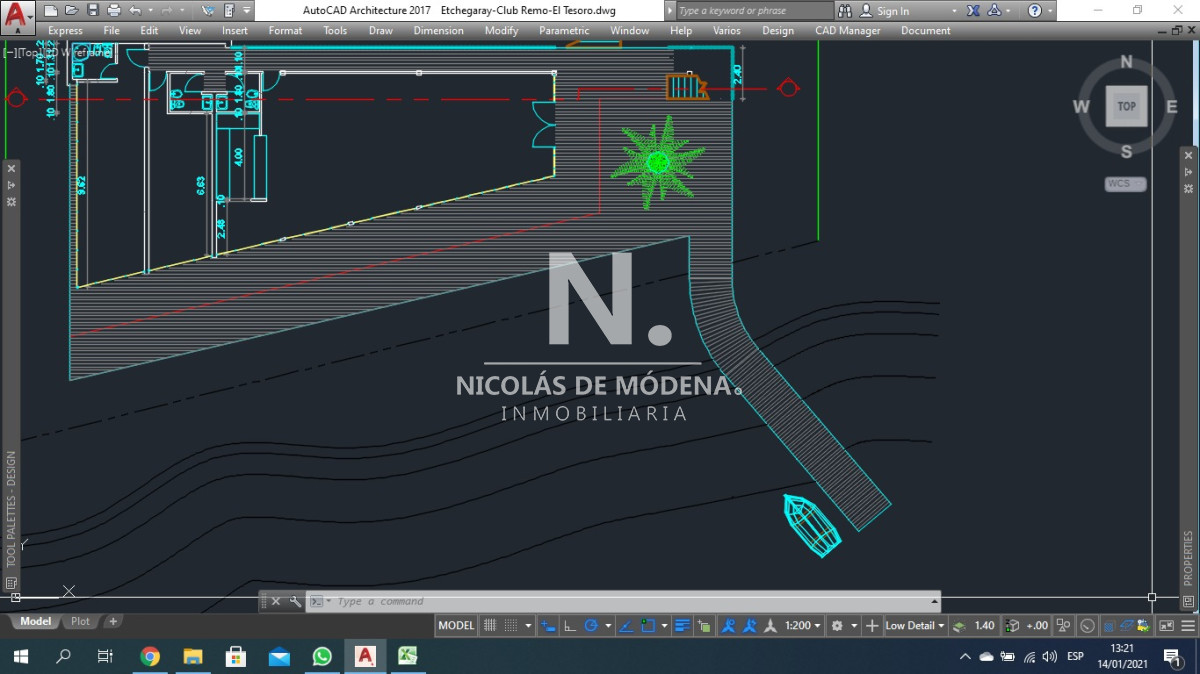The width and height of the screenshot is (1200, 674).
Task: Toggle Ortho mode in the status bar
Action: tap(570, 626)
